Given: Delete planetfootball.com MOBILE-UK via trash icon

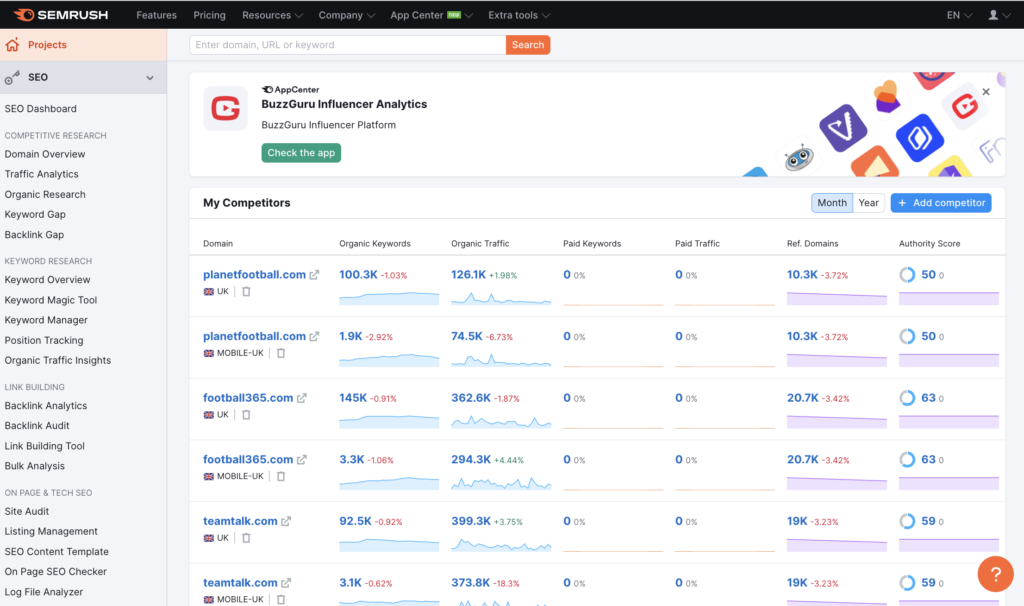Looking at the screenshot, I should coord(281,353).
